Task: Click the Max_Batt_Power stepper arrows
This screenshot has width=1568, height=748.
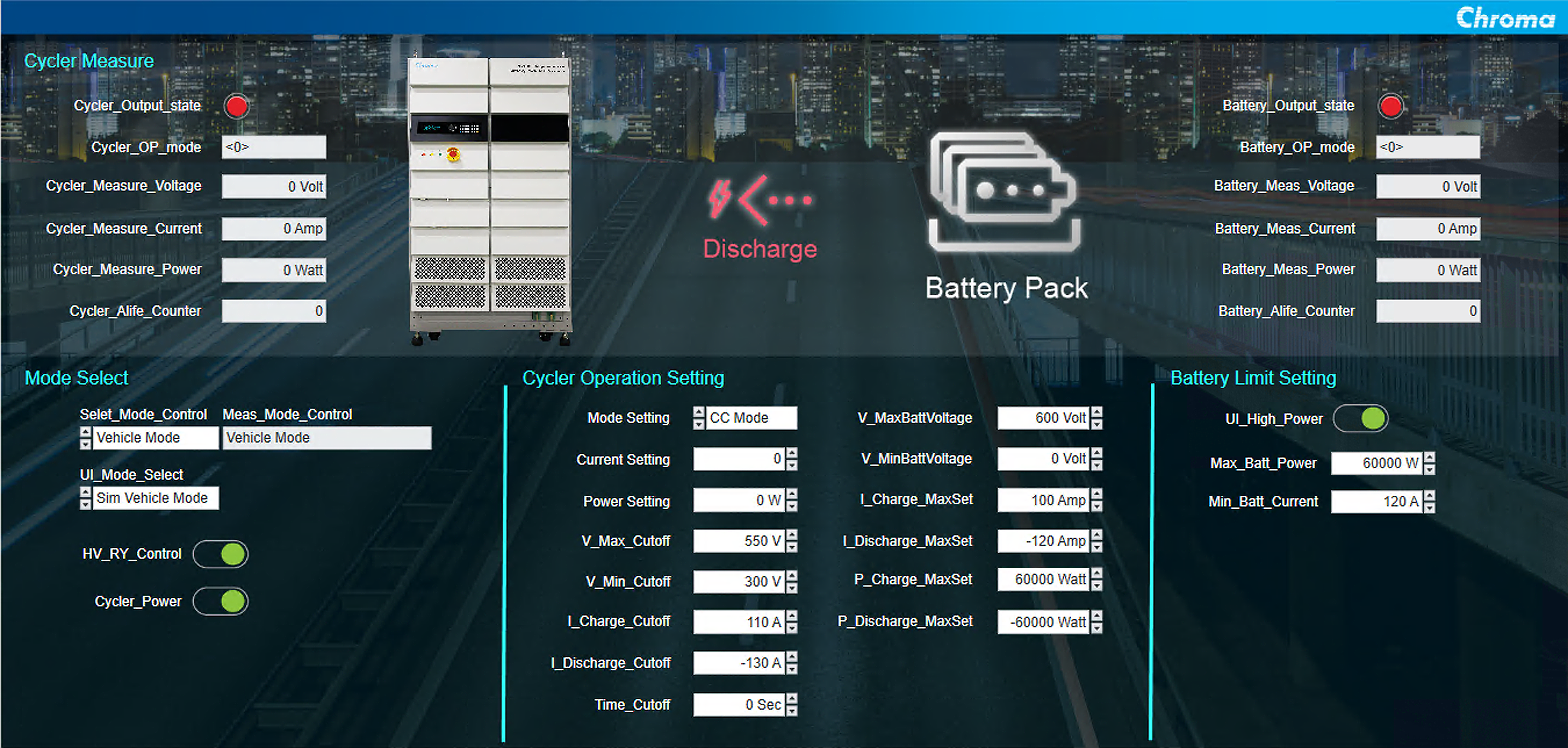Action: click(1429, 463)
